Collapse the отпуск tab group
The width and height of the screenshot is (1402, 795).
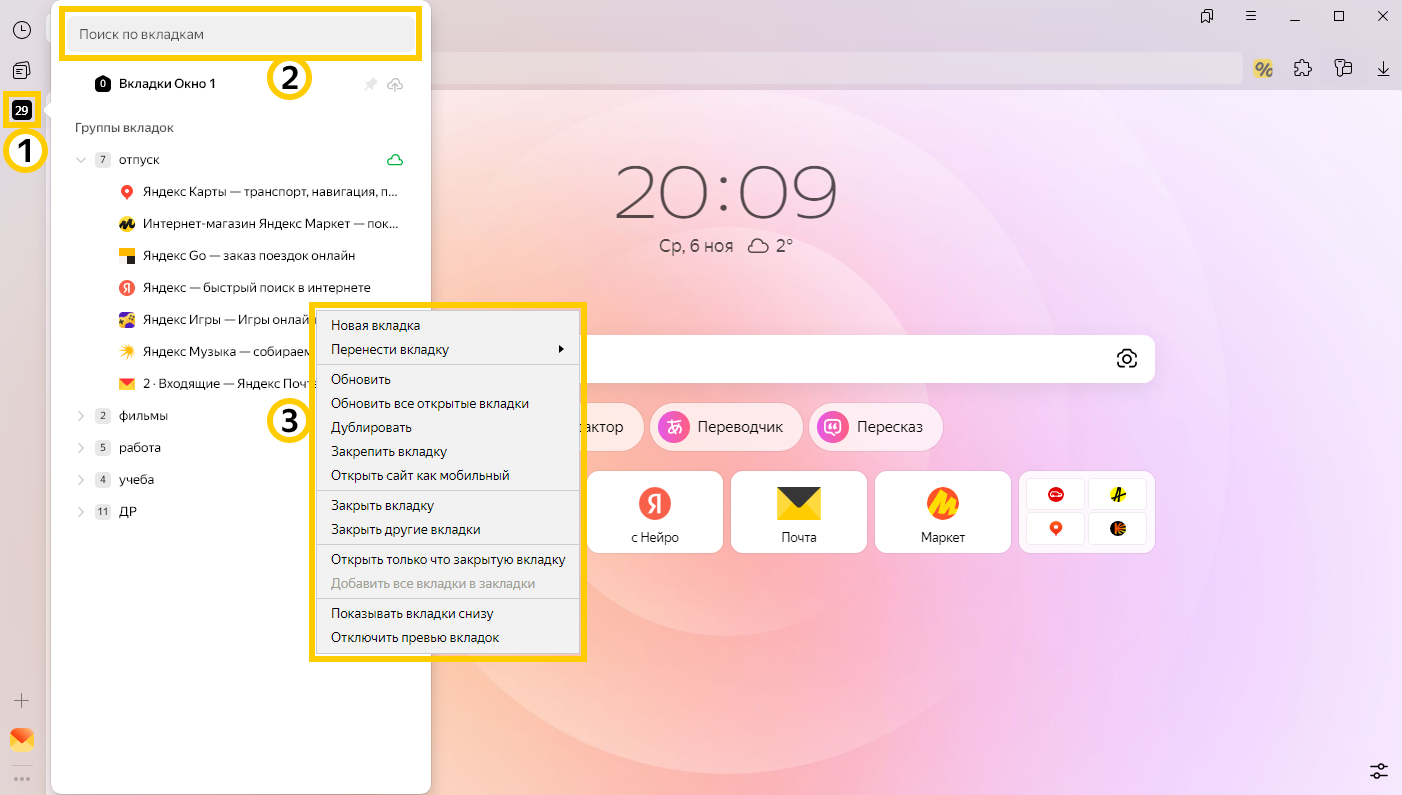point(81,160)
